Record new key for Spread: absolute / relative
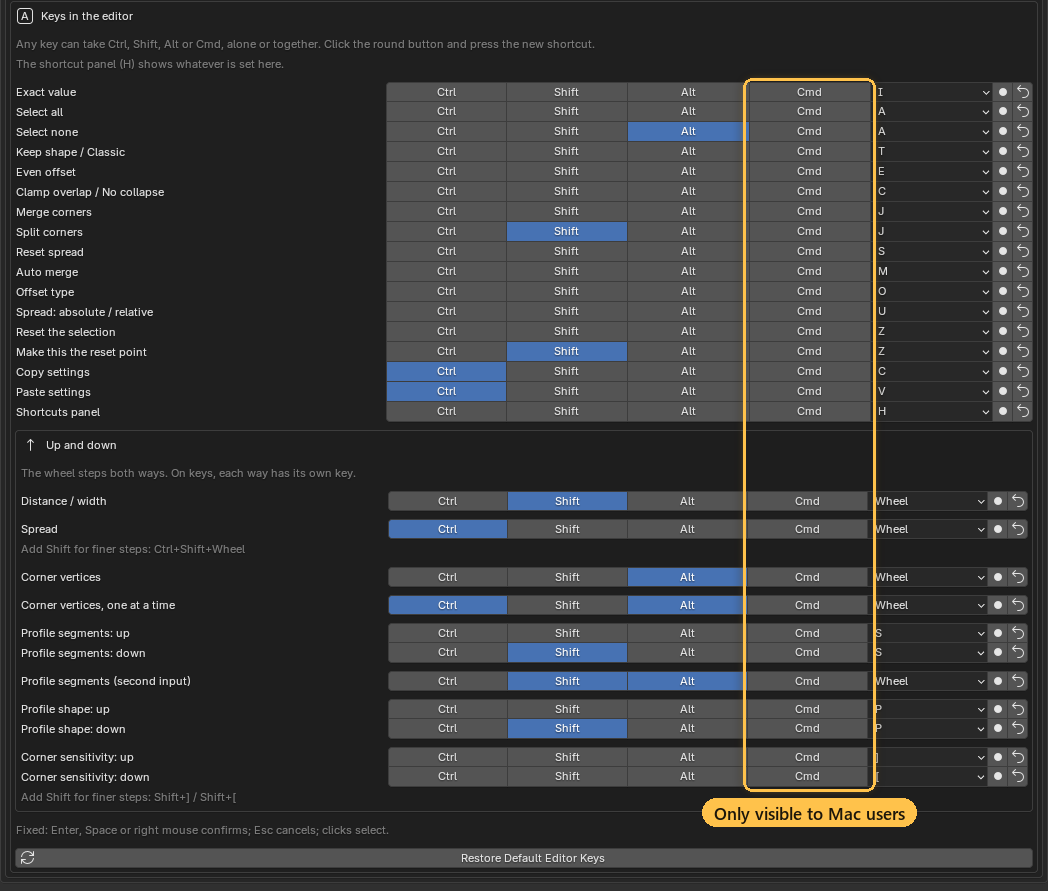 tap(1003, 311)
